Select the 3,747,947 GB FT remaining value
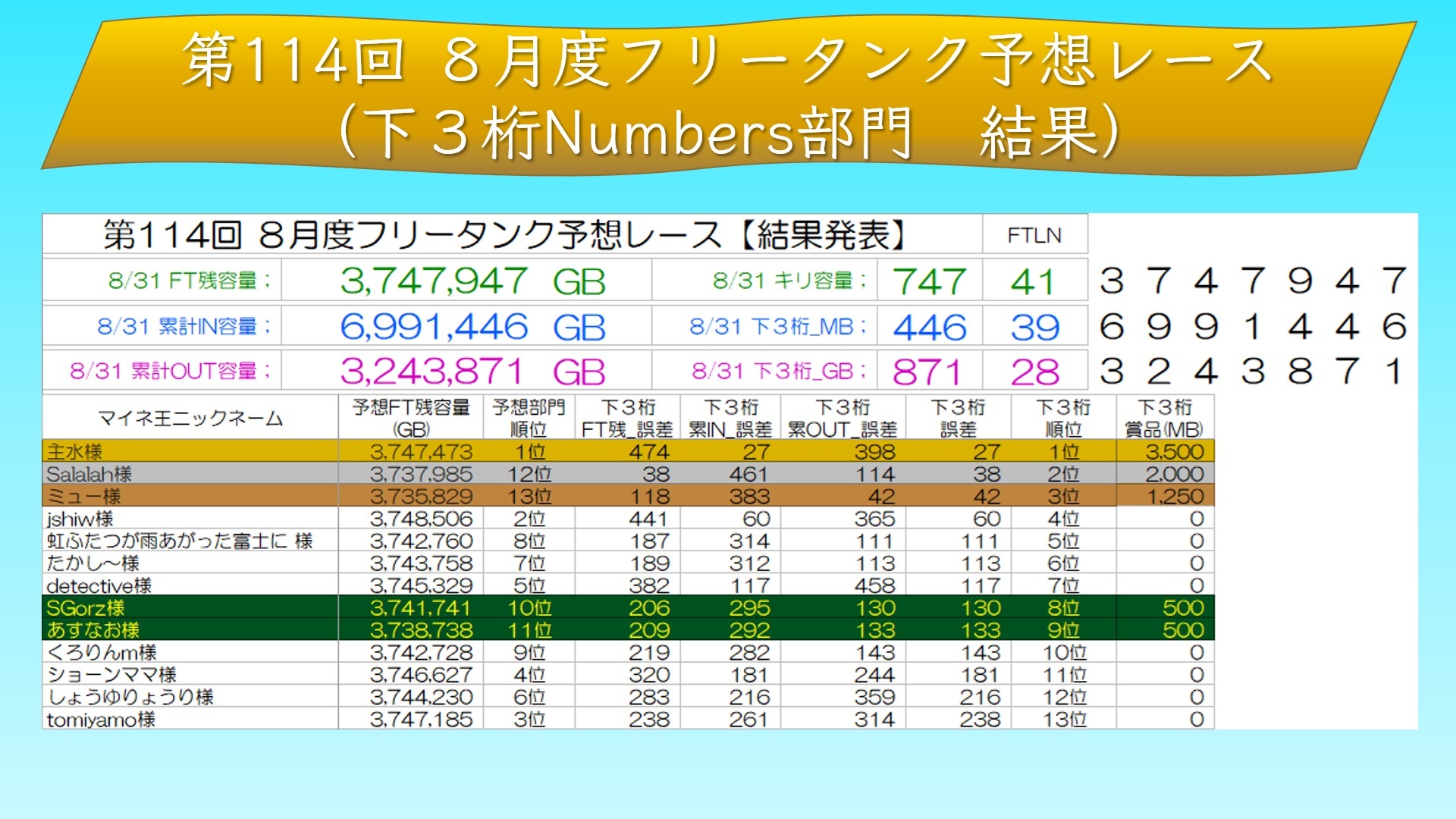The image size is (1456, 819). [472, 281]
